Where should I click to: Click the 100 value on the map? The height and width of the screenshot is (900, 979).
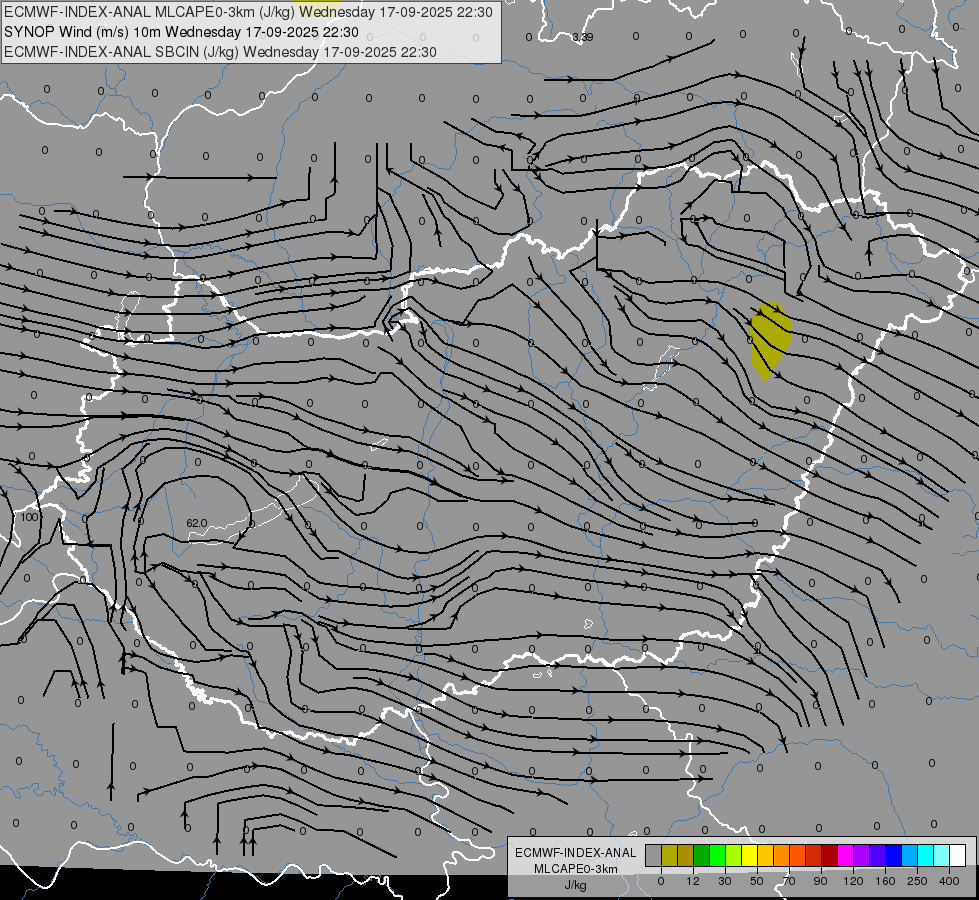[x=29, y=517]
